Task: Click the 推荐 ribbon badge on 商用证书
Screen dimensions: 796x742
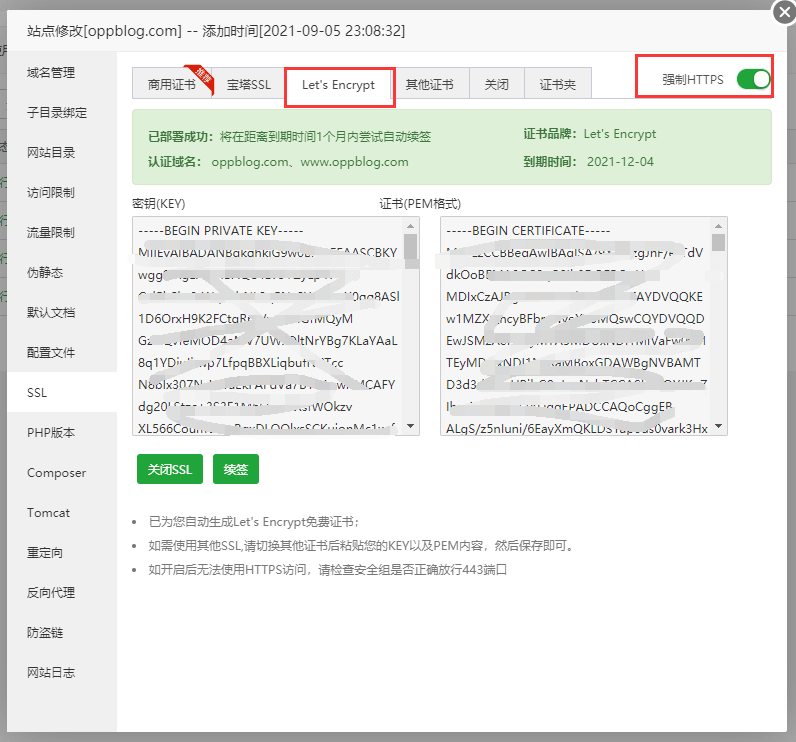Action: (x=202, y=77)
